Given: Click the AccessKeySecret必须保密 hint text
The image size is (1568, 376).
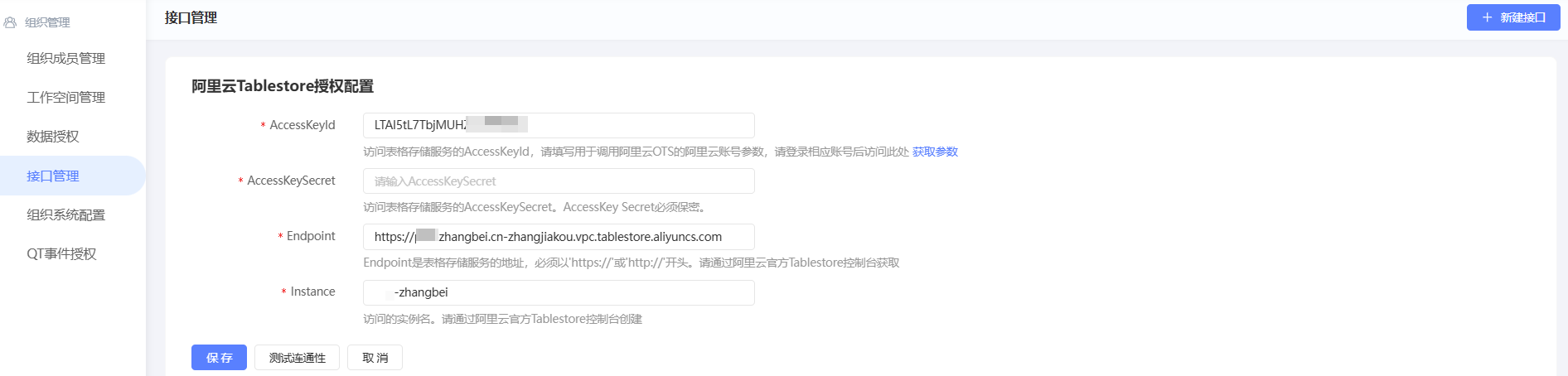Looking at the screenshot, I should (534, 207).
